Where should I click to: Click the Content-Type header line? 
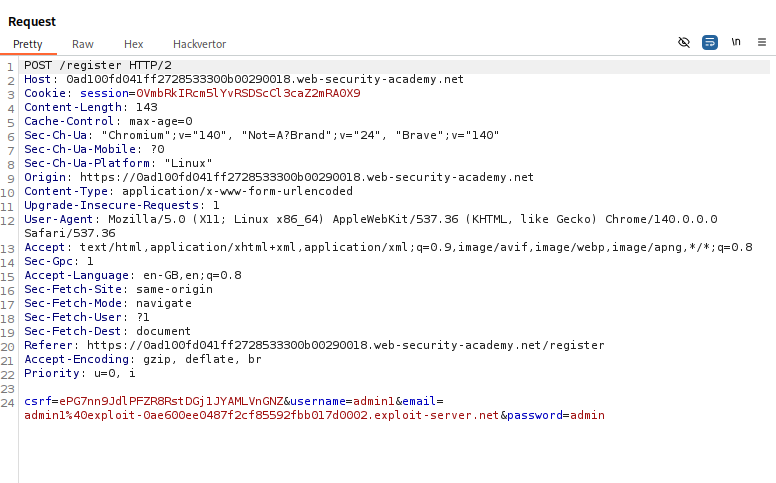click(x=188, y=191)
